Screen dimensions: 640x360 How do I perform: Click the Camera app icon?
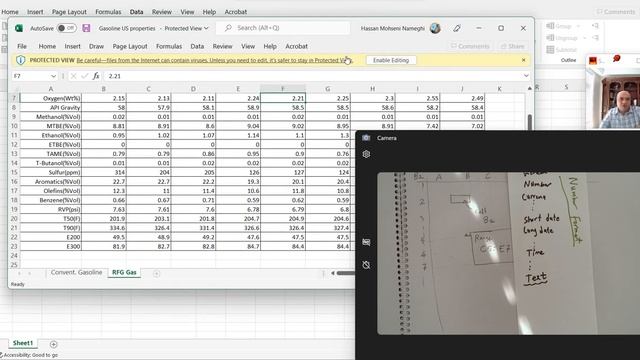point(366,138)
